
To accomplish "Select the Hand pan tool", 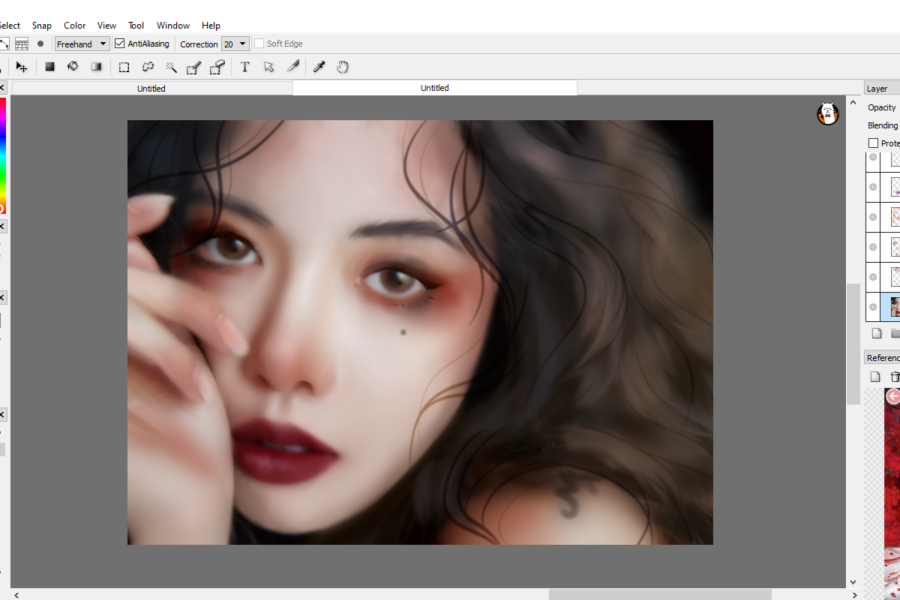I will tap(343, 67).
